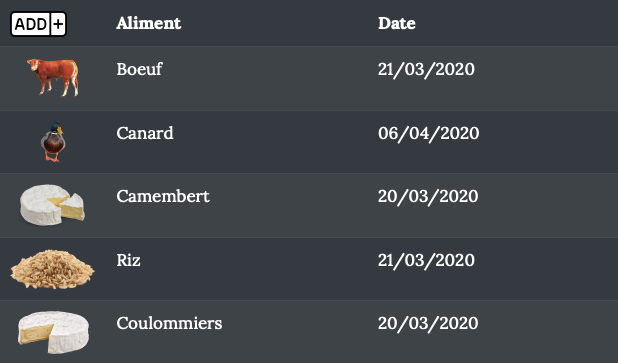Select the Camembert date 20/03/2020
The height and width of the screenshot is (363, 618).
[428, 197]
